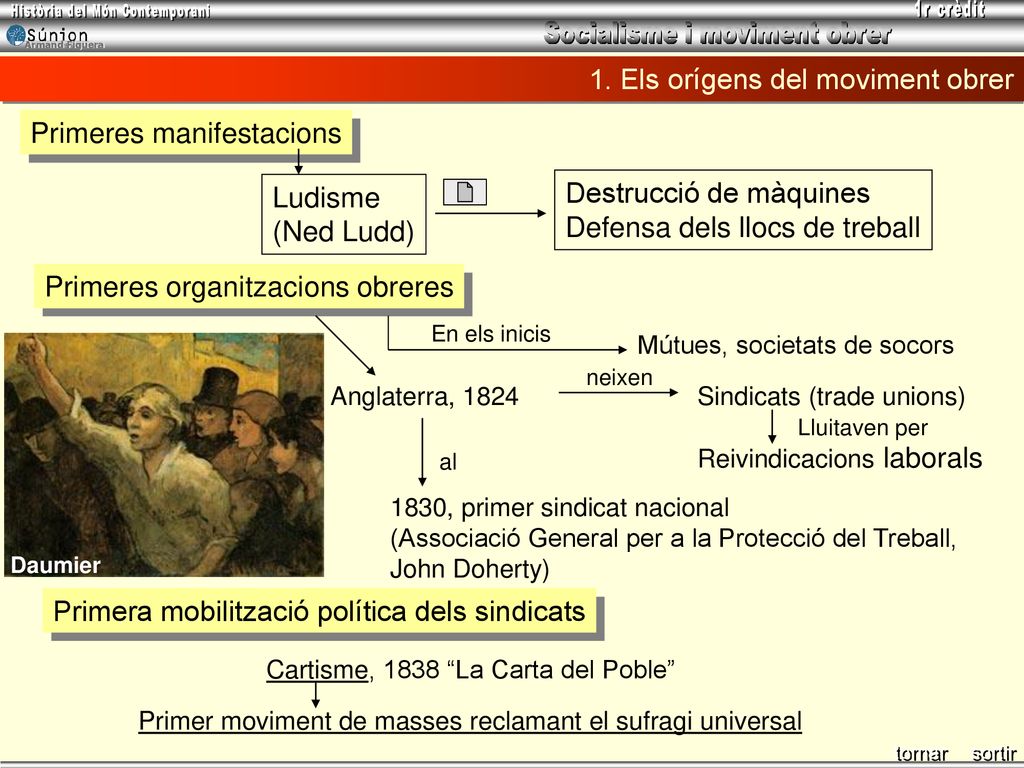The height and width of the screenshot is (768, 1024).
Task: Click '1838 "La Carta del Poble"' text
Action: pyautogui.click(x=529, y=669)
